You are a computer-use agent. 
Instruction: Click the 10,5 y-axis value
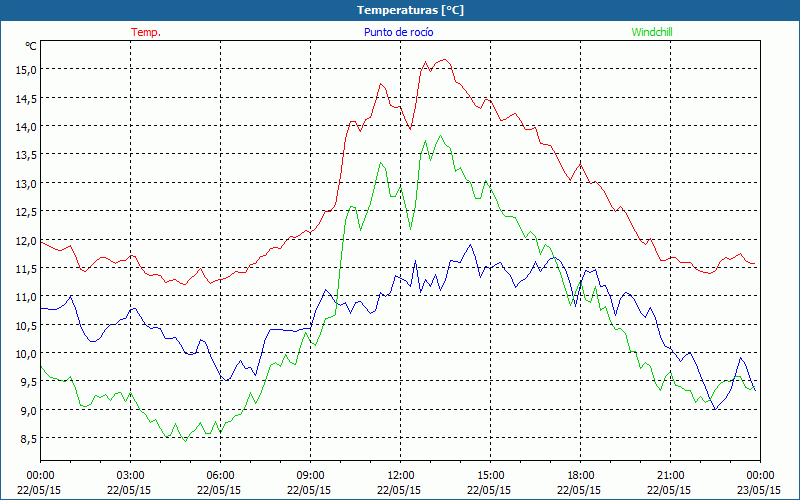[26, 326]
